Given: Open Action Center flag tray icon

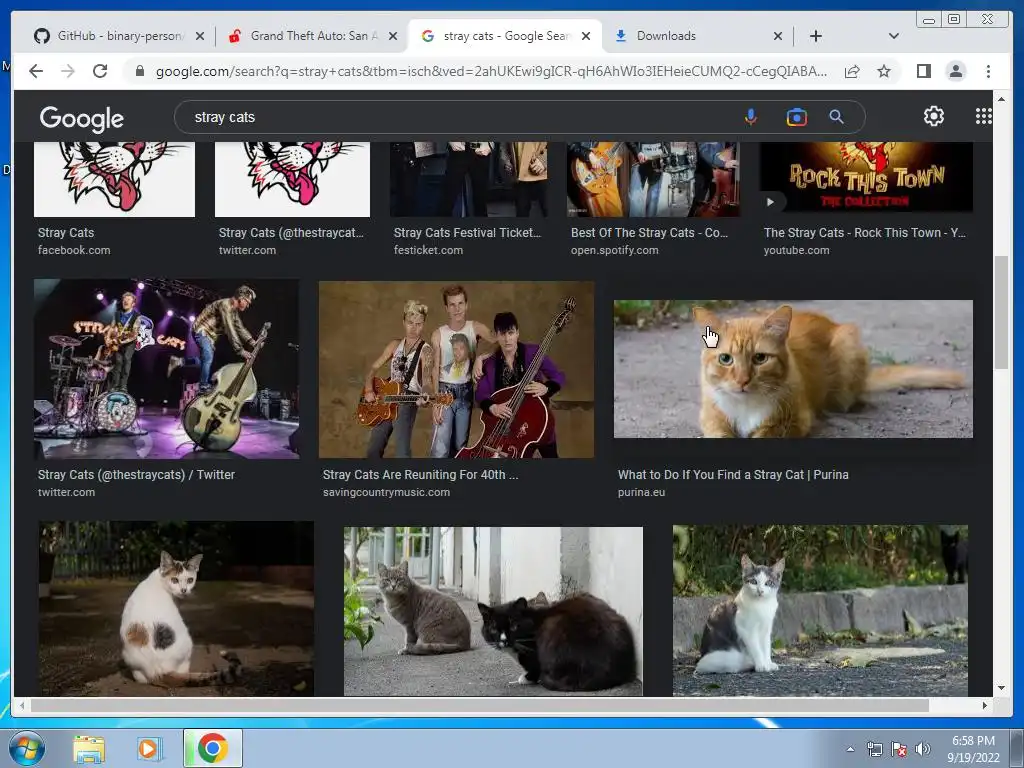Looking at the screenshot, I should 899,749.
